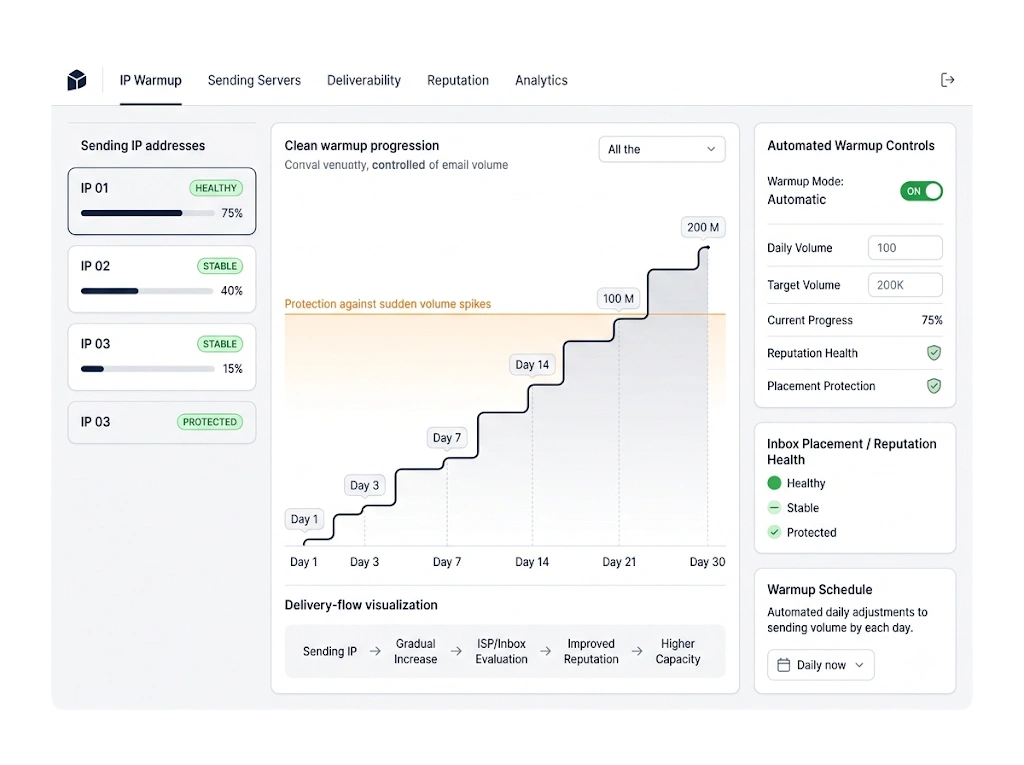Click the Day 21 x-axis label
This screenshot has width=1024, height=765.
pyautogui.click(x=619, y=562)
